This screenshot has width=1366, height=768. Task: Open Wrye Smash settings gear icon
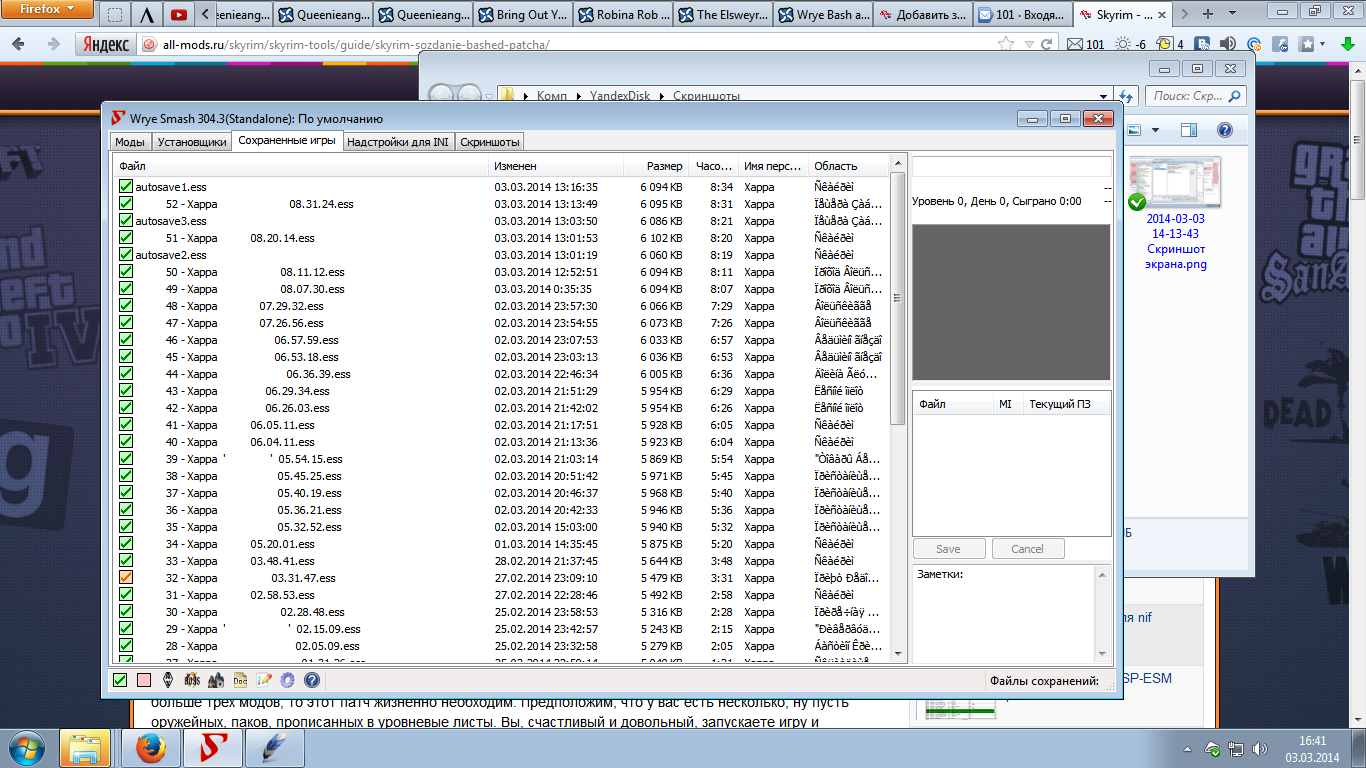pos(287,680)
